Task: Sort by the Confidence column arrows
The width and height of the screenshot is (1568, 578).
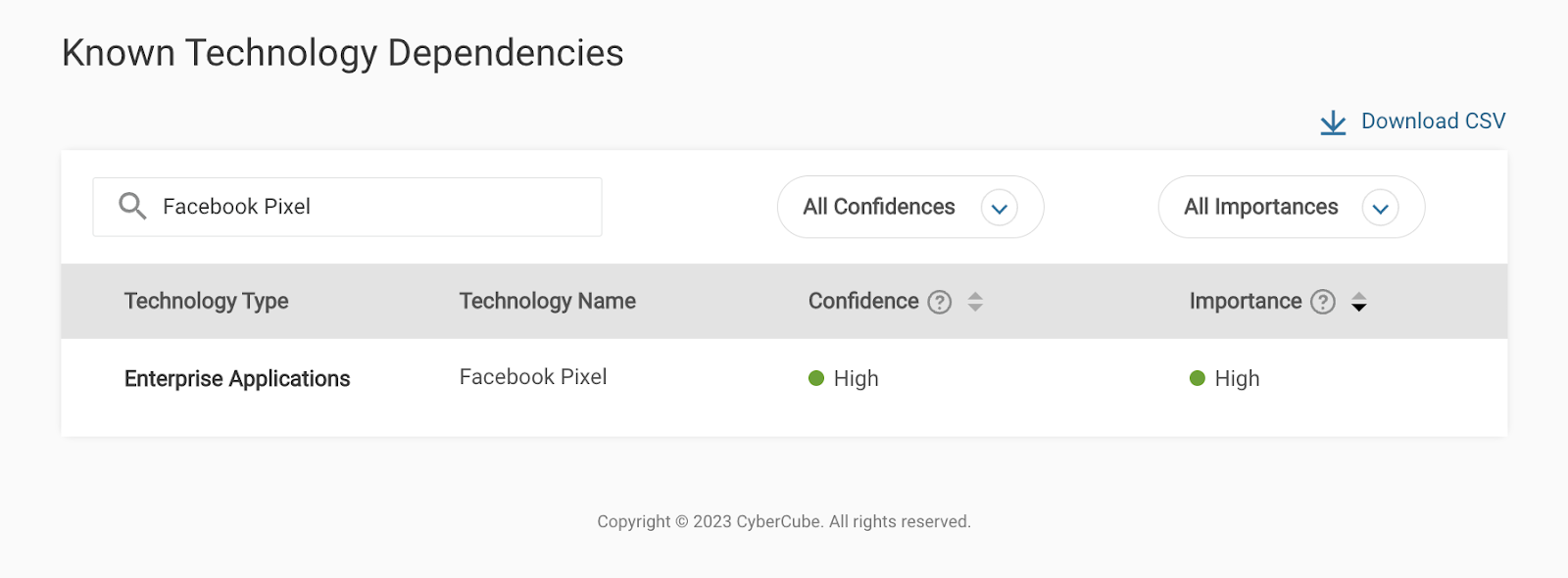Action: click(x=975, y=302)
